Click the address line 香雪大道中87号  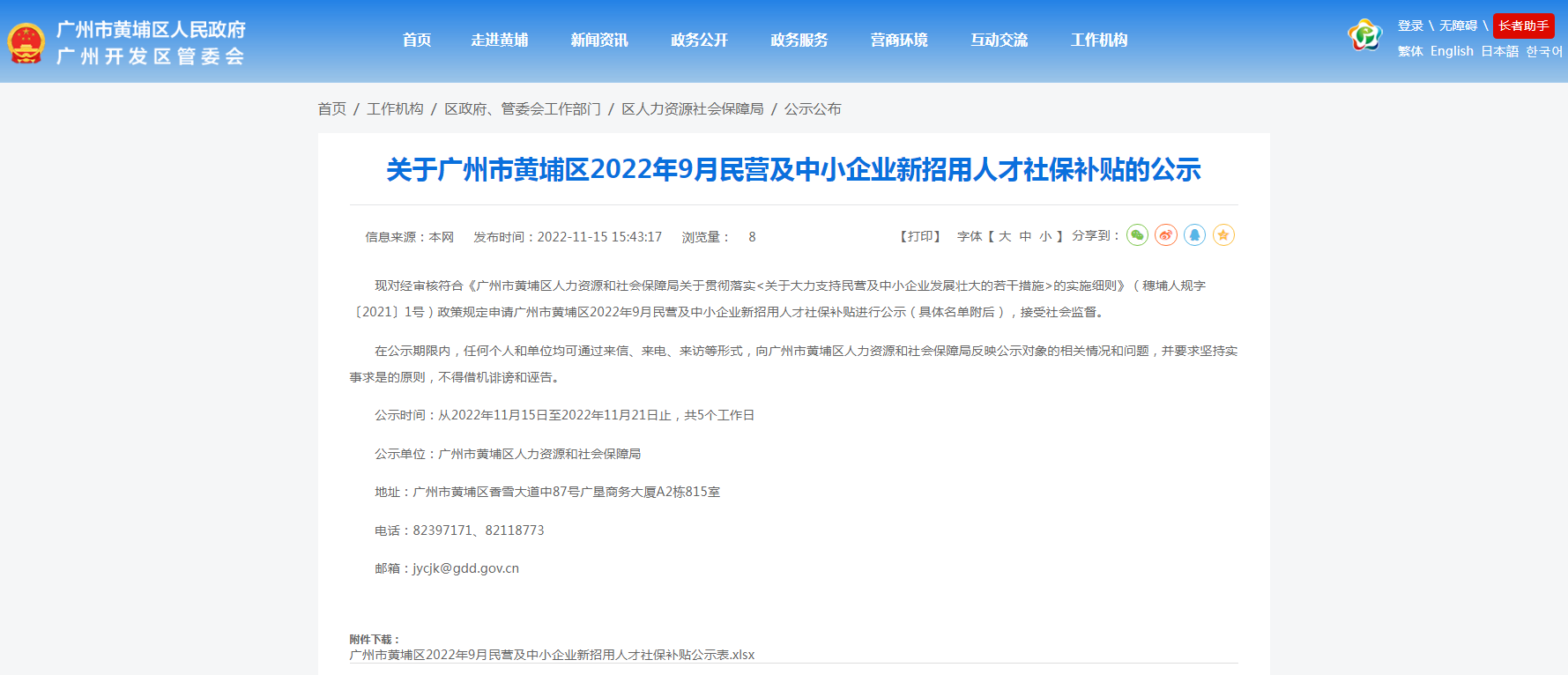(x=547, y=492)
